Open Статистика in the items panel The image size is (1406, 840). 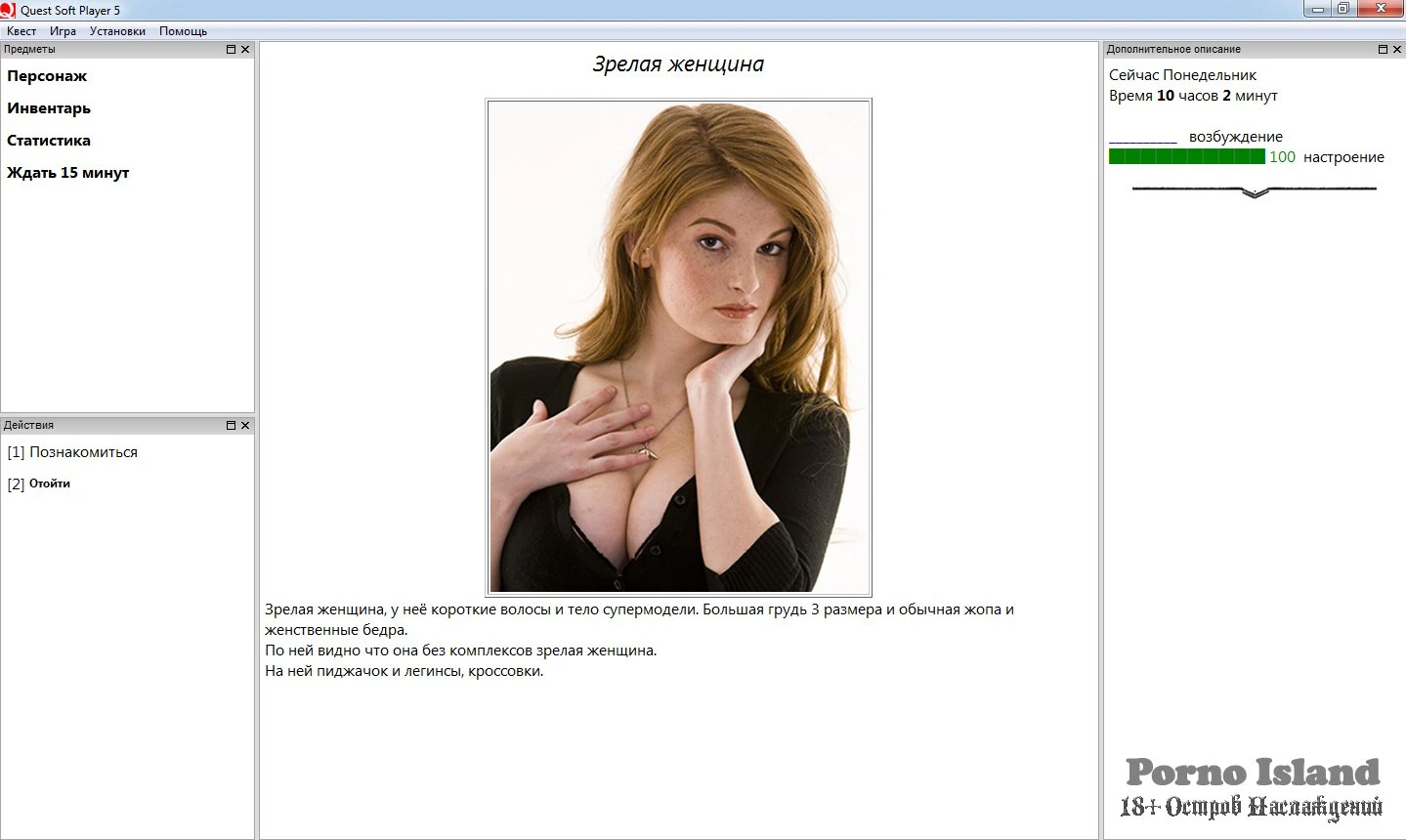(49, 141)
